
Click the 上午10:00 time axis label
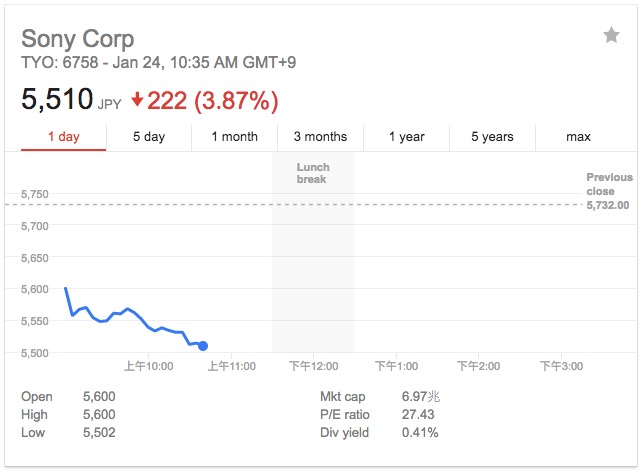pos(148,368)
